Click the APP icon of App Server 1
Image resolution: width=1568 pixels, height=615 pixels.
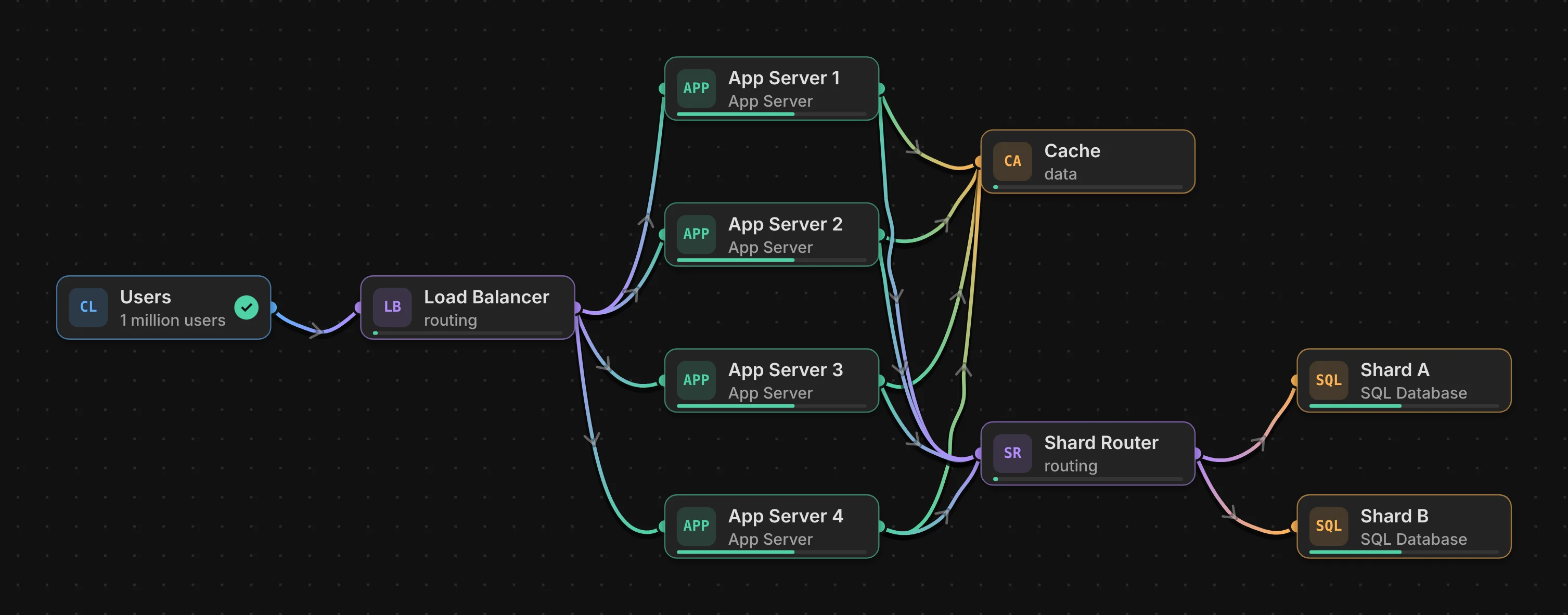[x=697, y=88]
